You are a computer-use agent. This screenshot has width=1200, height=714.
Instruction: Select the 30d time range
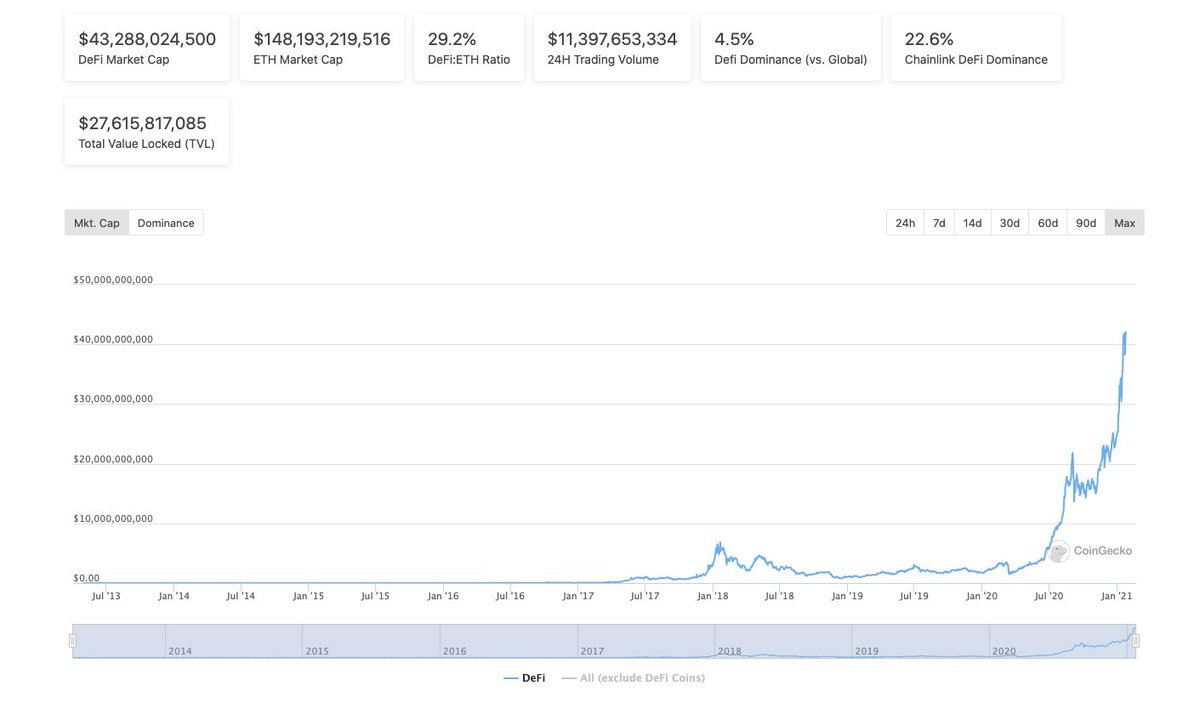(1009, 222)
